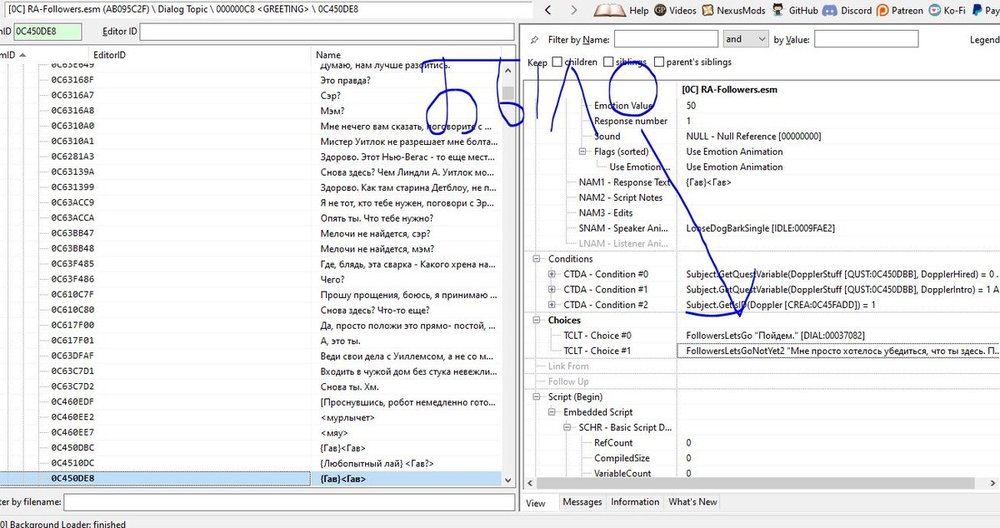
Task: Select NAM2 - Script Notes row
Action: point(761,197)
